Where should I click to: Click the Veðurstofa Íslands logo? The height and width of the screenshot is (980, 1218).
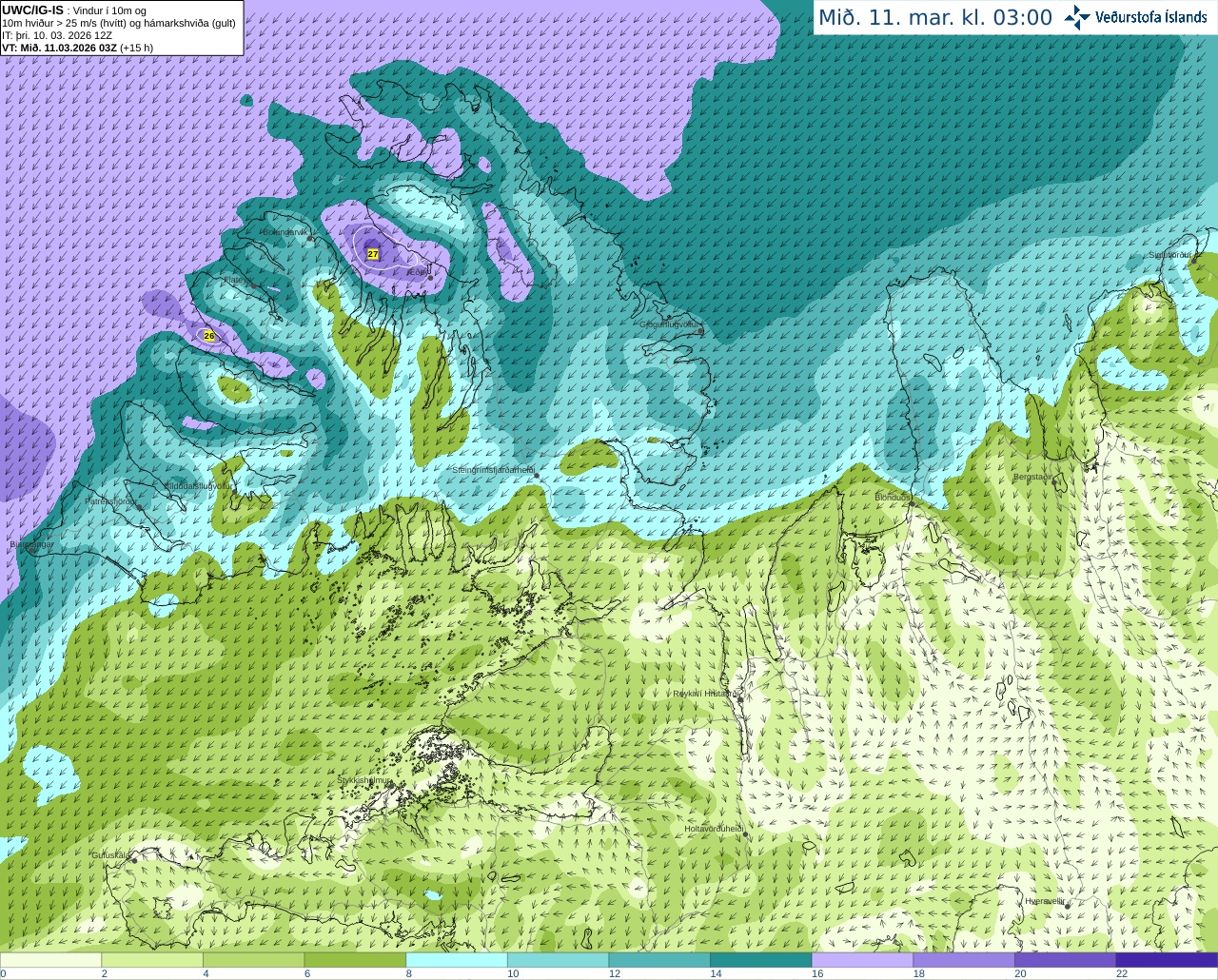1135,17
